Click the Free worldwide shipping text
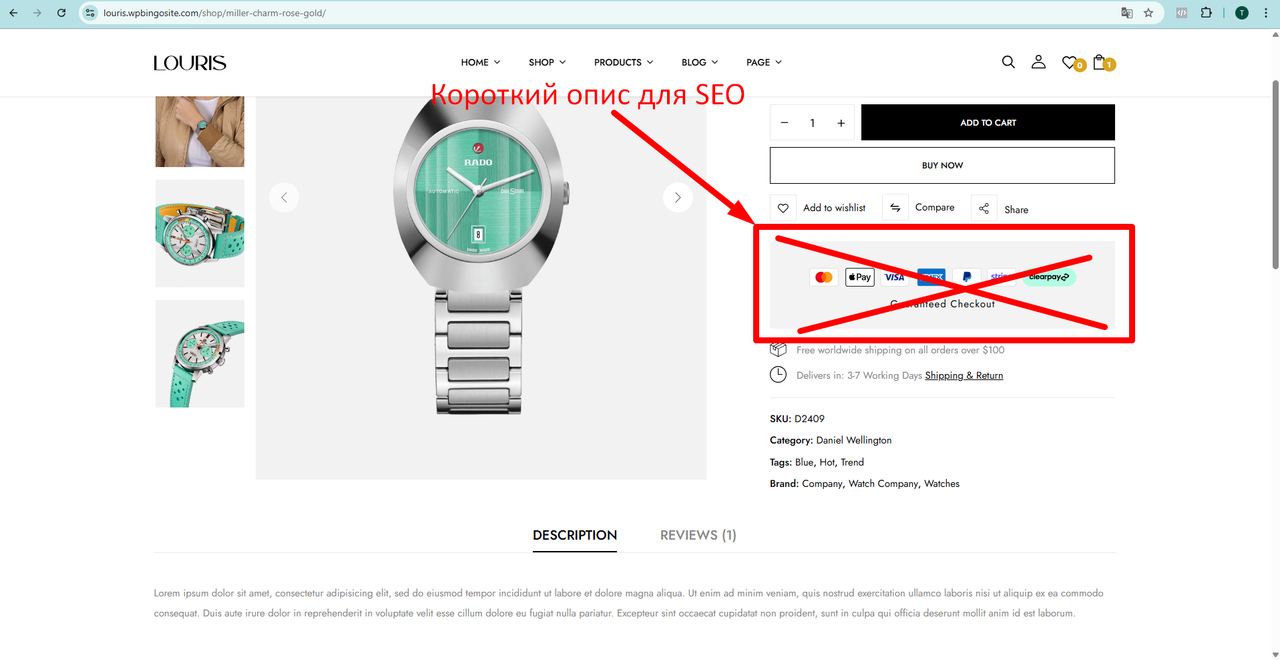The width and height of the screenshot is (1280, 660). click(900, 350)
